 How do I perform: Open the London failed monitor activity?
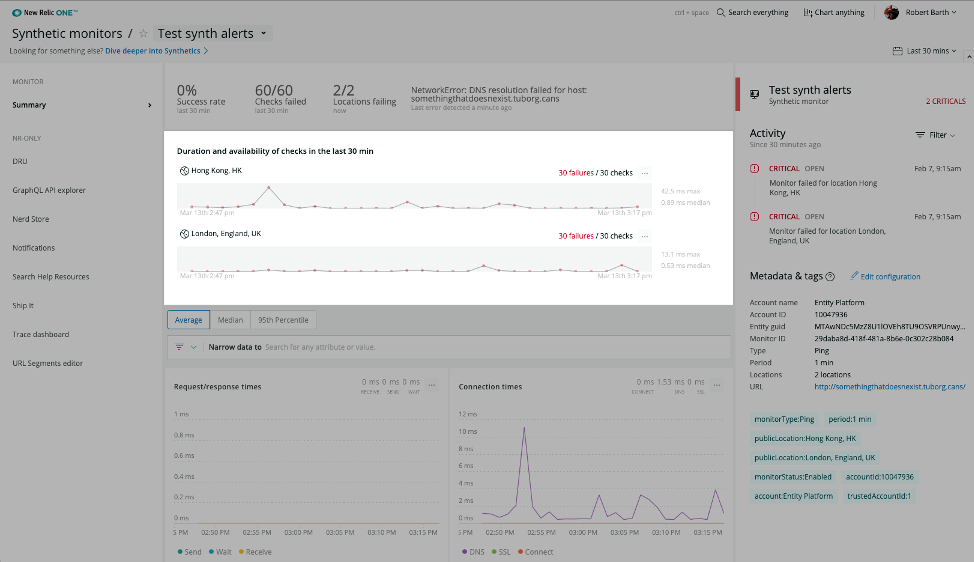827,236
